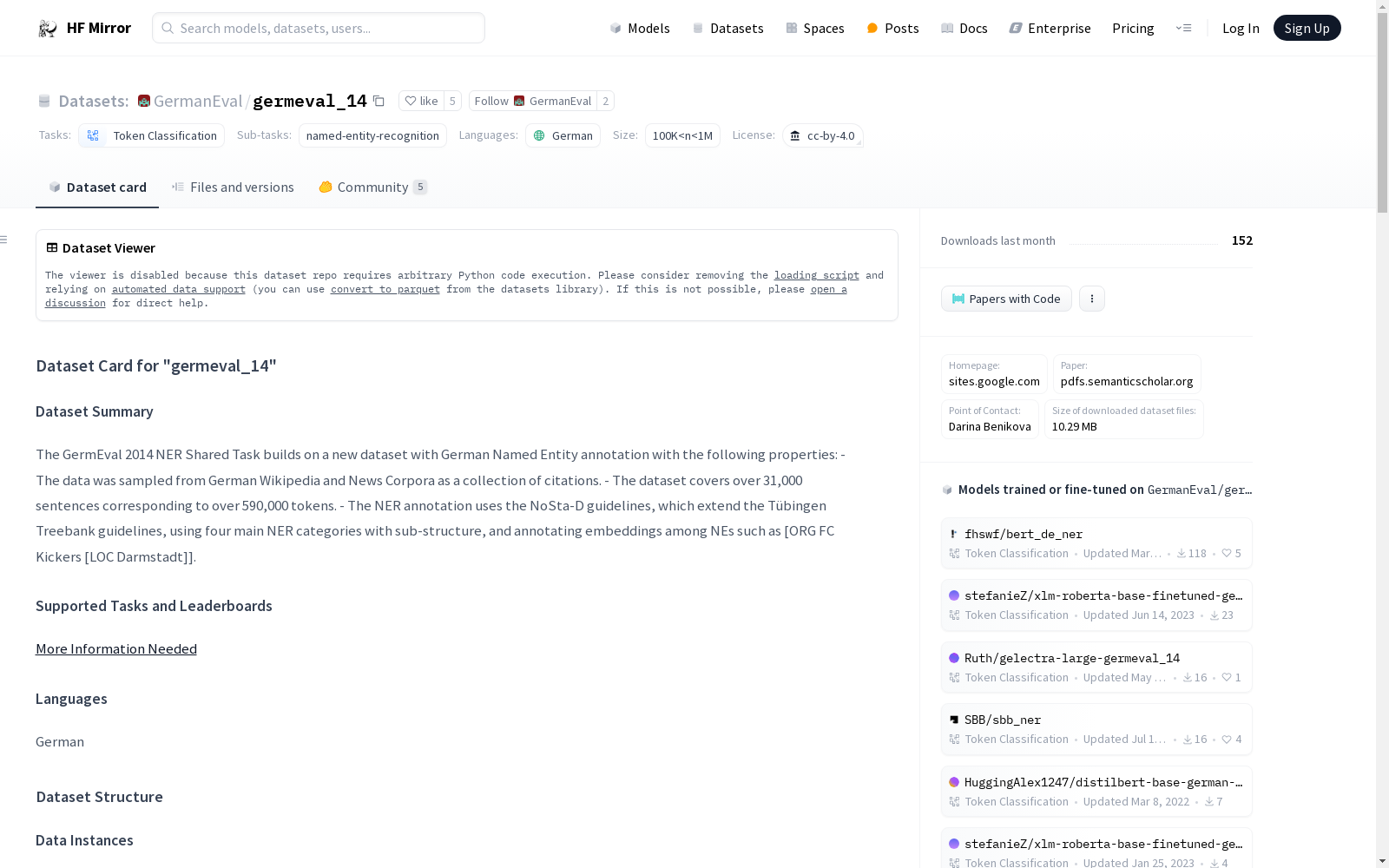Viewport: 1389px width, 868px height.
Task: Open the Docs navigation item
Action: [x=964, y=28]
